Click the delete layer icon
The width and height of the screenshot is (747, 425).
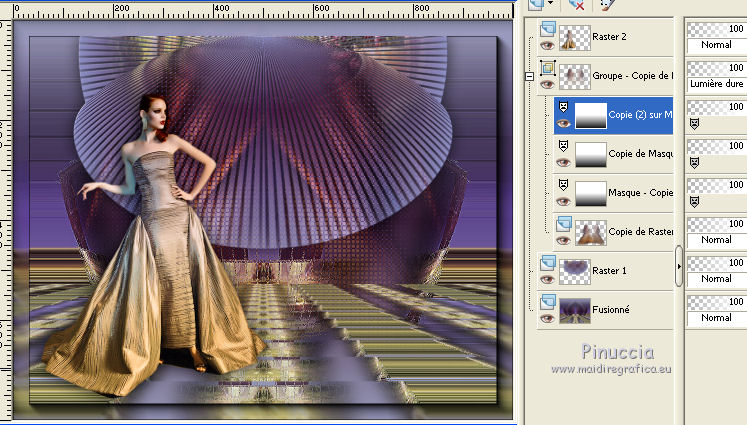point(577,5)
